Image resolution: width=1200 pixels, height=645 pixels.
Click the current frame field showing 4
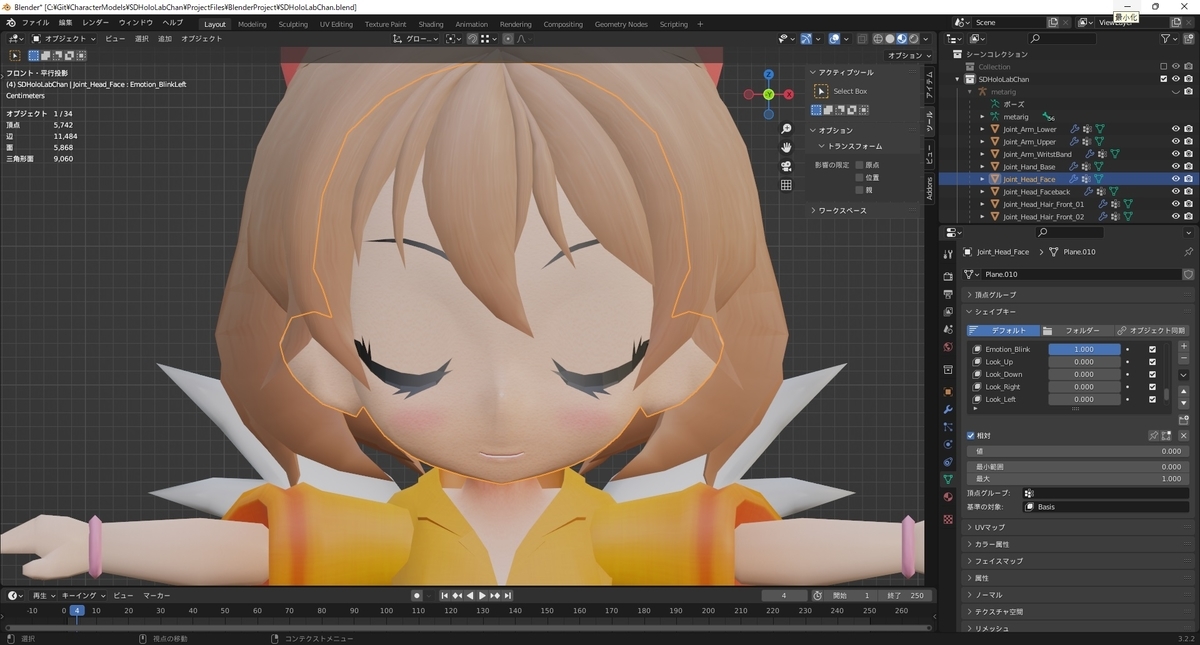[784, 595]
